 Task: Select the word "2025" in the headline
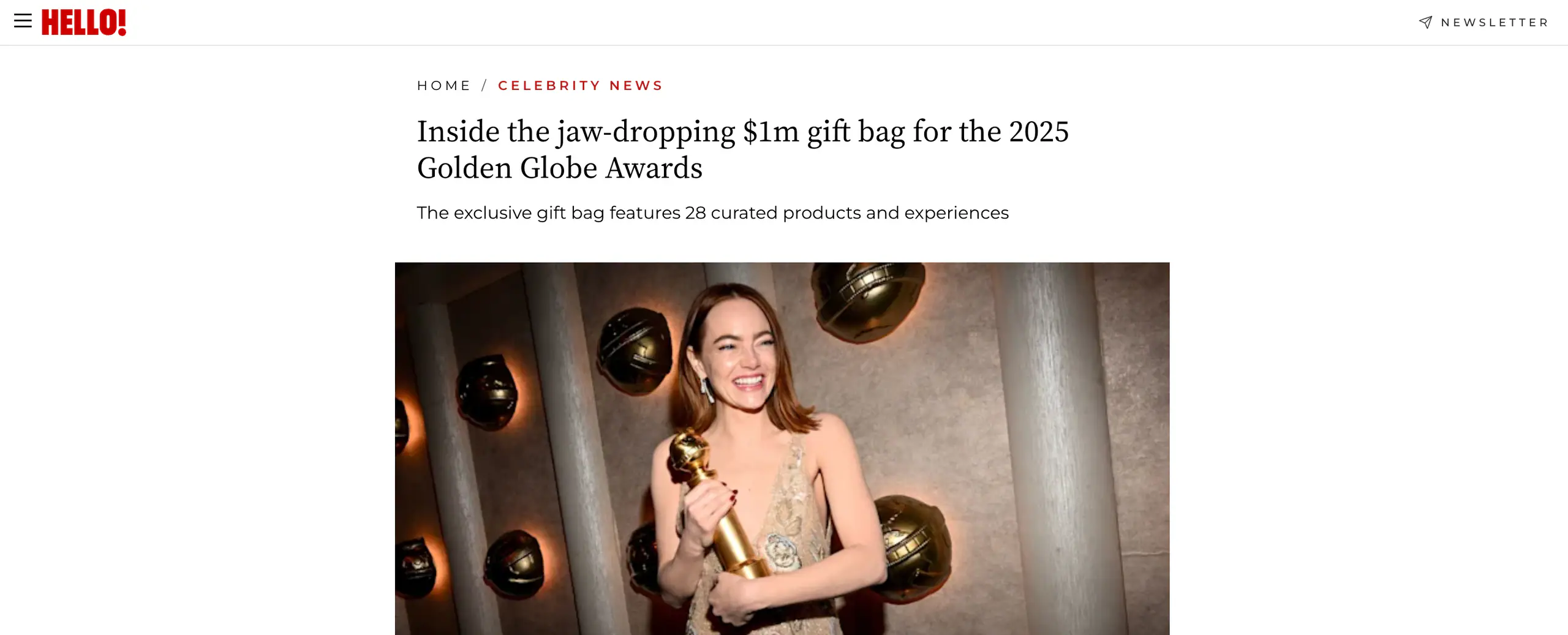point(1039,132)
